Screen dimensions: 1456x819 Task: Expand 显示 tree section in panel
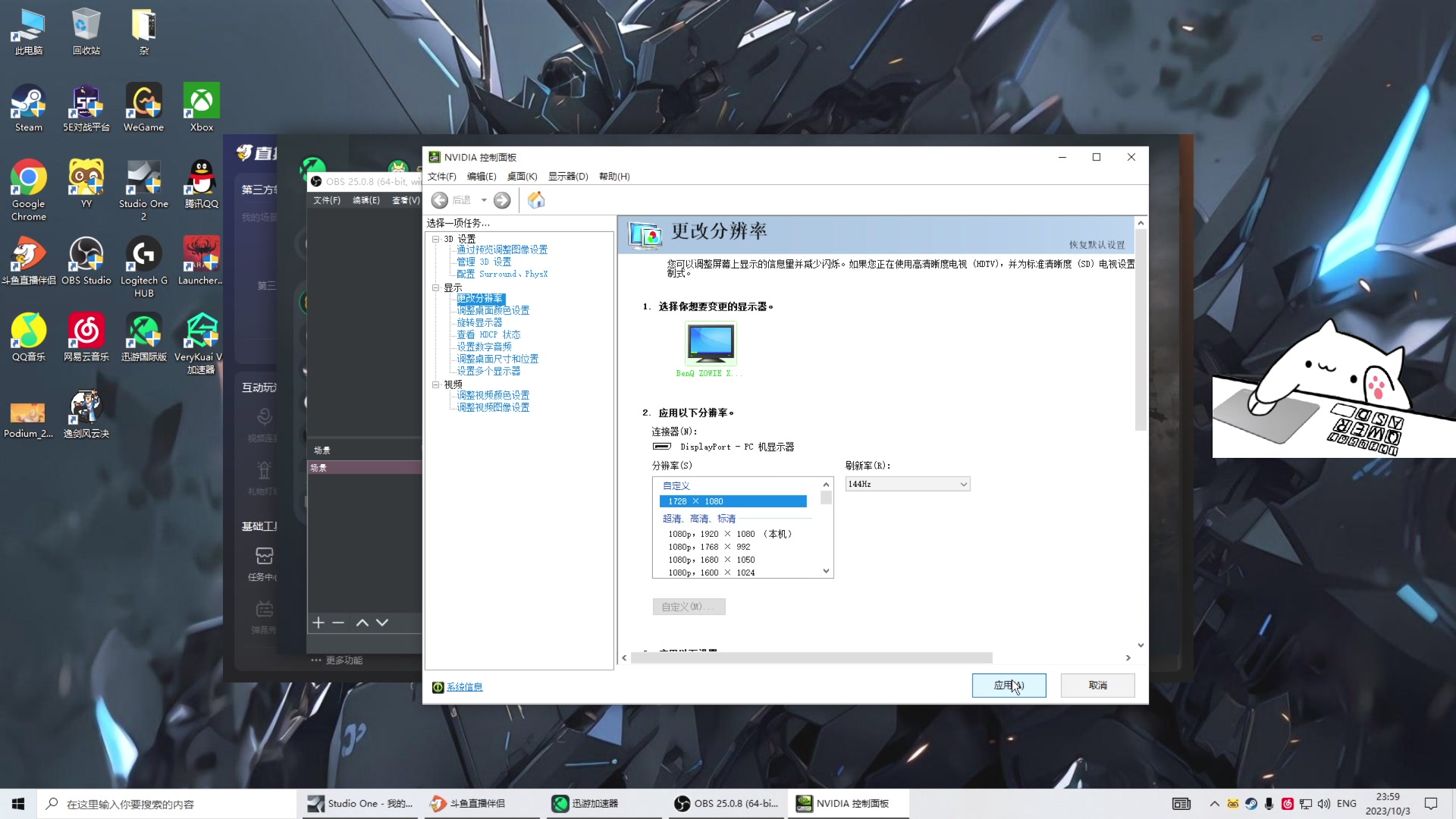click(436, 287)
